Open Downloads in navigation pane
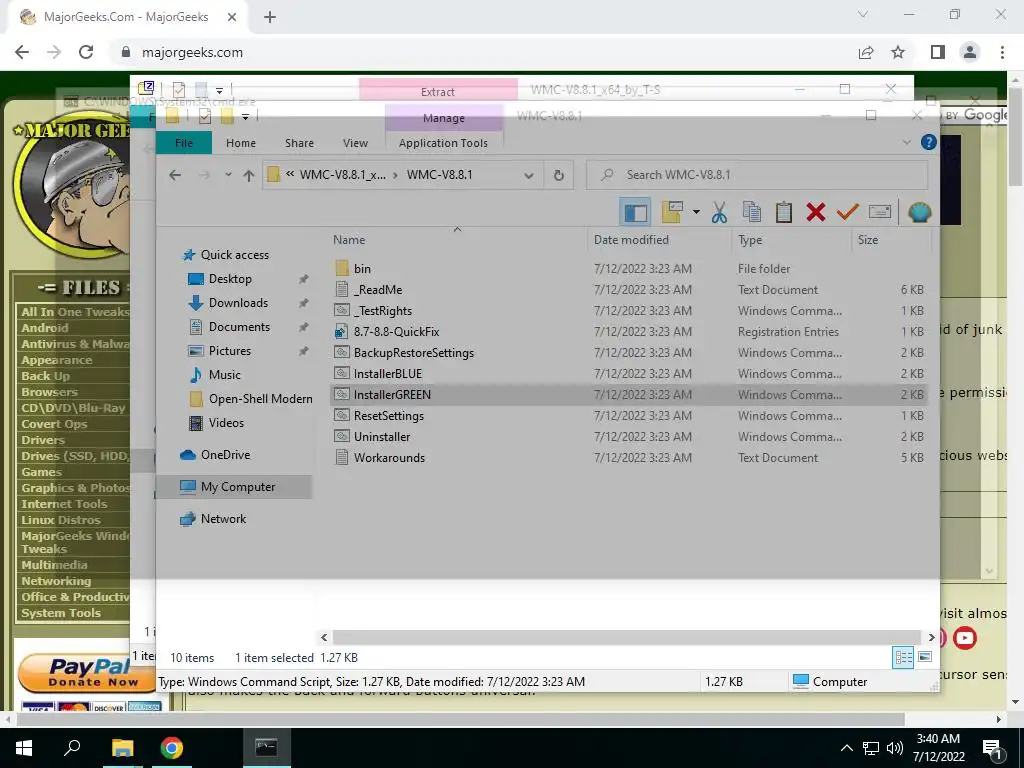The width and height of the screenshot is (1024, 768). coord(238,303)
